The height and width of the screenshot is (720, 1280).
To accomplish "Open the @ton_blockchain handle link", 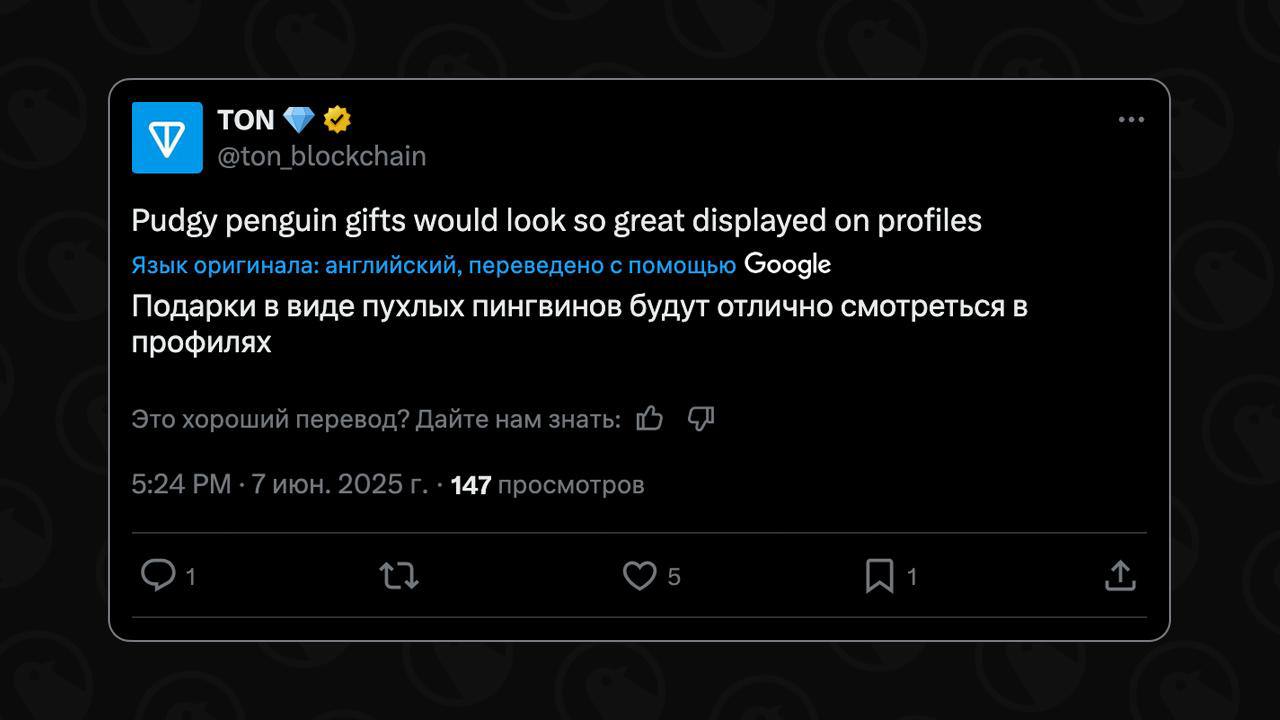I will pos(321,156).
